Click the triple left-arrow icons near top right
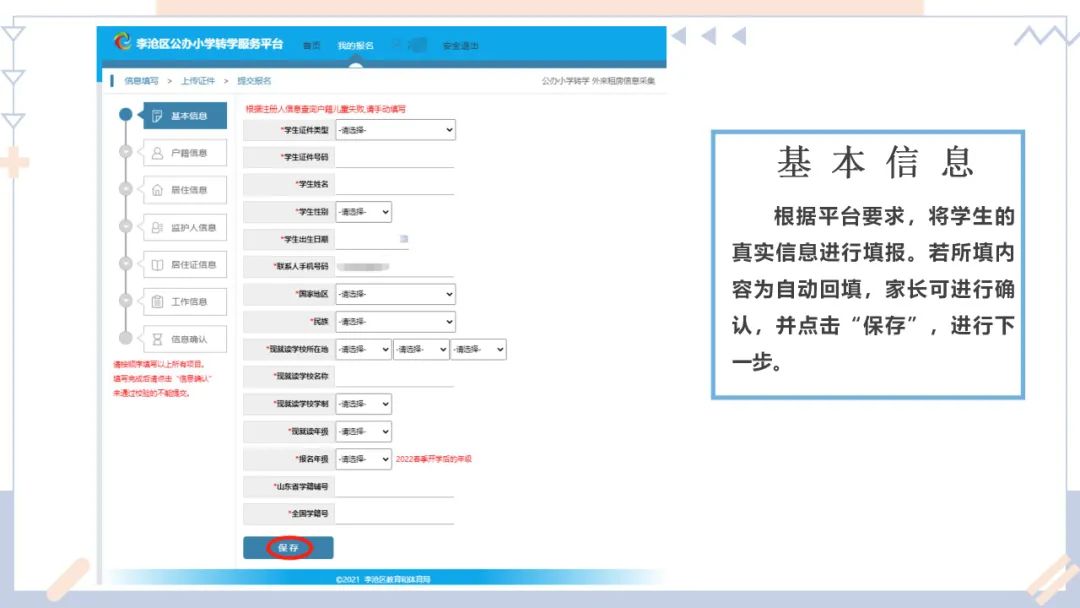 tap(708, 35)
